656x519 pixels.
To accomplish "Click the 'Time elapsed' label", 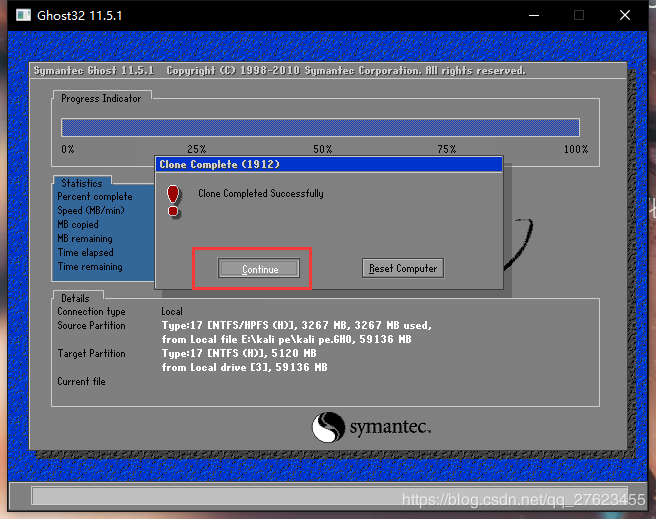I will 85,253.
